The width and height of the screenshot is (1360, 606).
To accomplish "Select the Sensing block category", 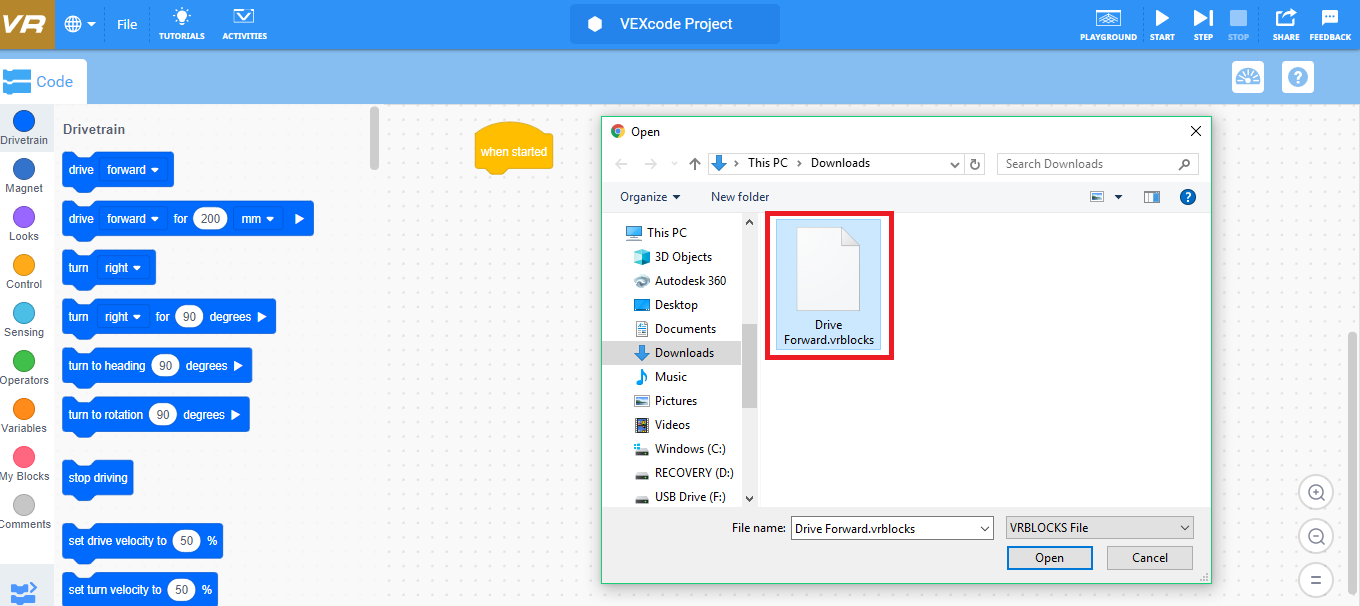I will (x=24, y=321).
